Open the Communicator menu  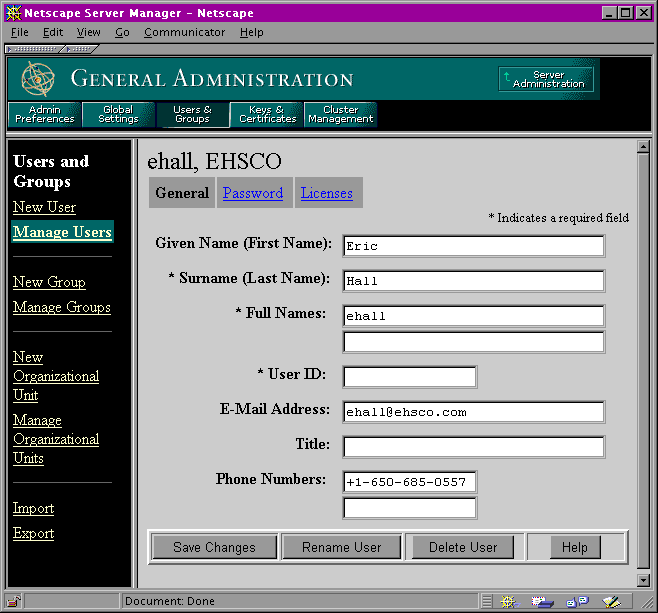click(184, 32)
